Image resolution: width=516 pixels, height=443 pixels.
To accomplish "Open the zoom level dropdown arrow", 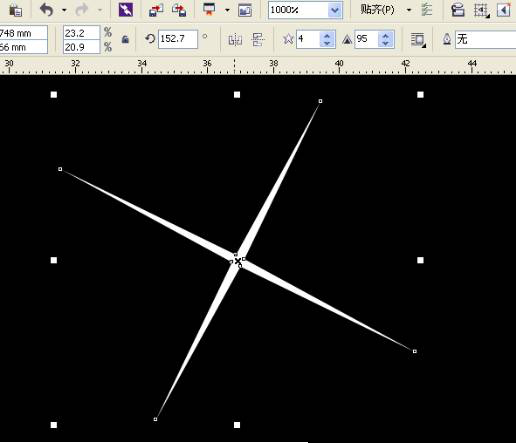I will 335,10.
